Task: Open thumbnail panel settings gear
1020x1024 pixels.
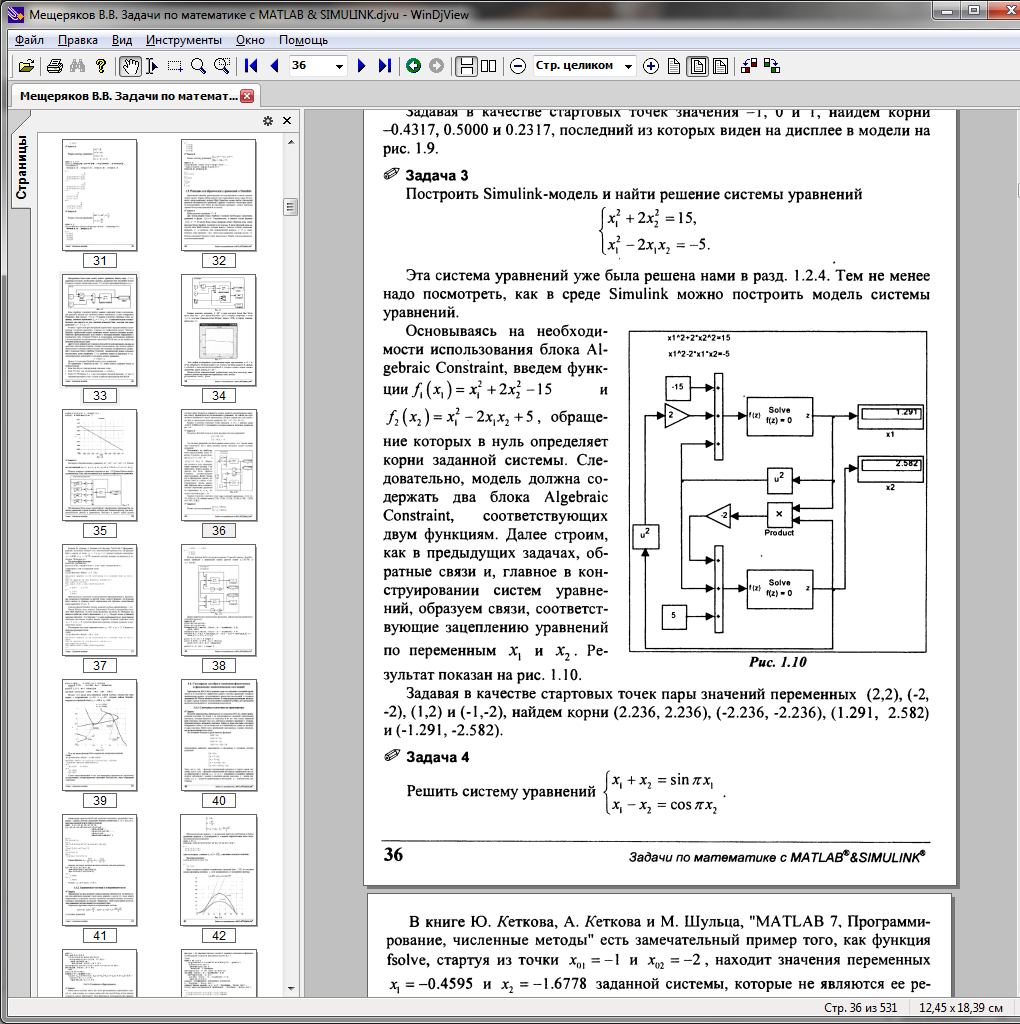Action: [x=268, y=121]
